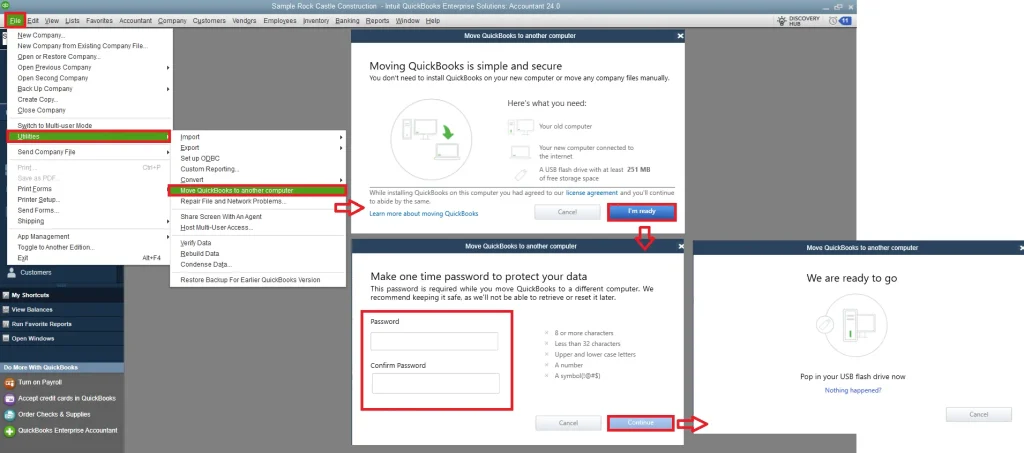Viewport: 1024px width, 453px height.
Task: Open the reminders clock icon
Action: click(833, 21)
